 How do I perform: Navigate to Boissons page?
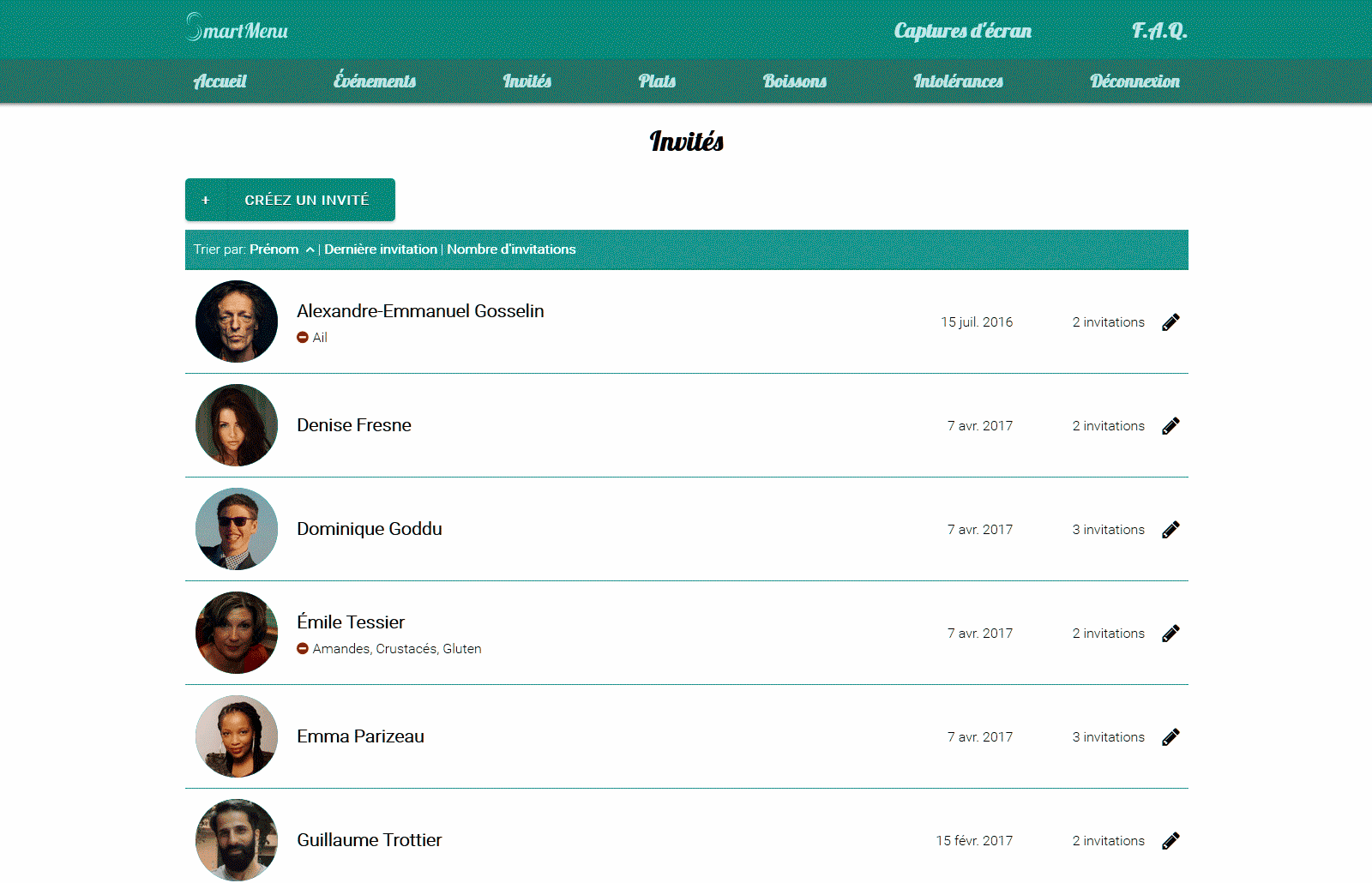[794, 81]
